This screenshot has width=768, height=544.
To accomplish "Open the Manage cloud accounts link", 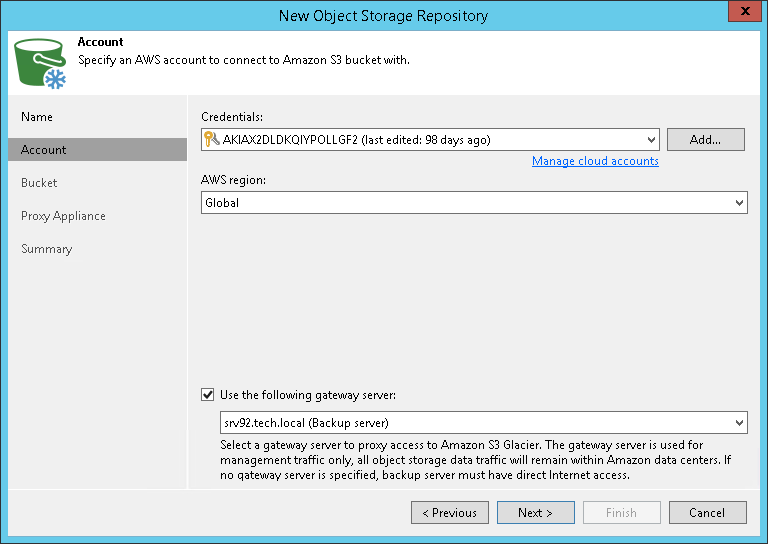I will (x=595, y=161).
